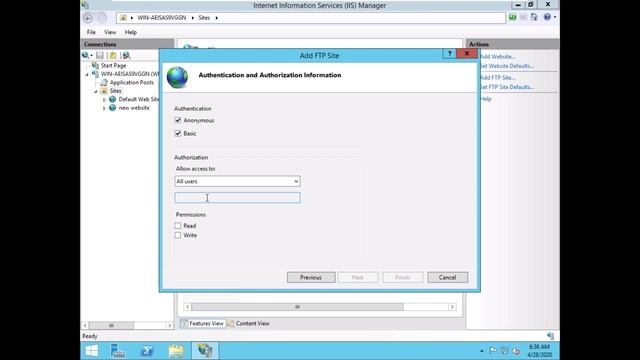
Task: Click the dialog help question mark button
Action: pyautogui.click(x=449, y=53)
